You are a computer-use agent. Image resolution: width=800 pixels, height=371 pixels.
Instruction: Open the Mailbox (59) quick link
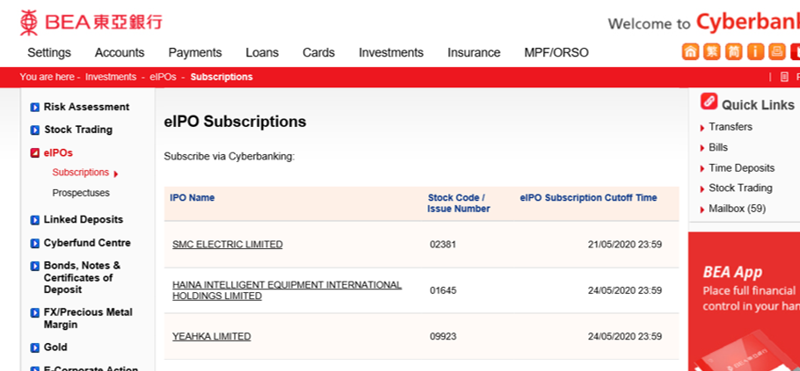coord(737,209)
